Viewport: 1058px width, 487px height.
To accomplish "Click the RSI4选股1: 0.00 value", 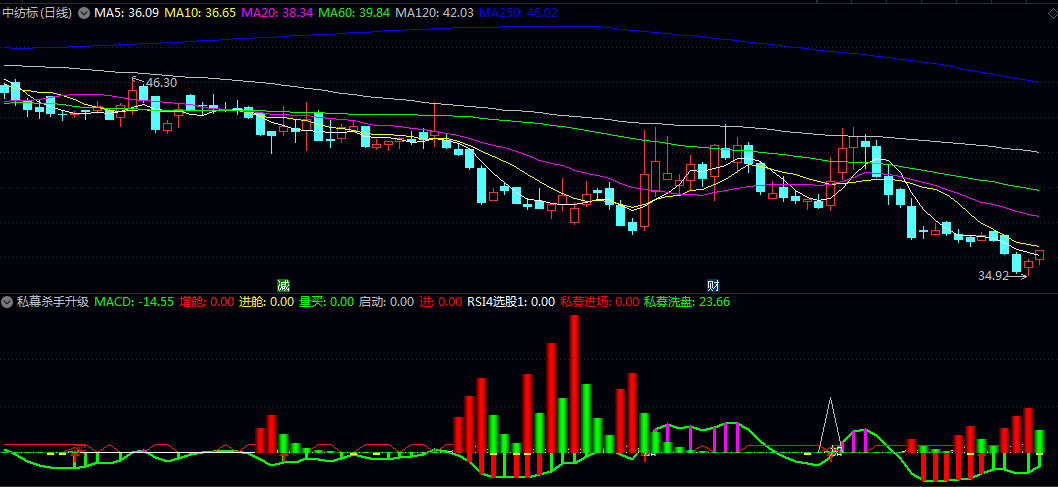I will pos(511,302).
